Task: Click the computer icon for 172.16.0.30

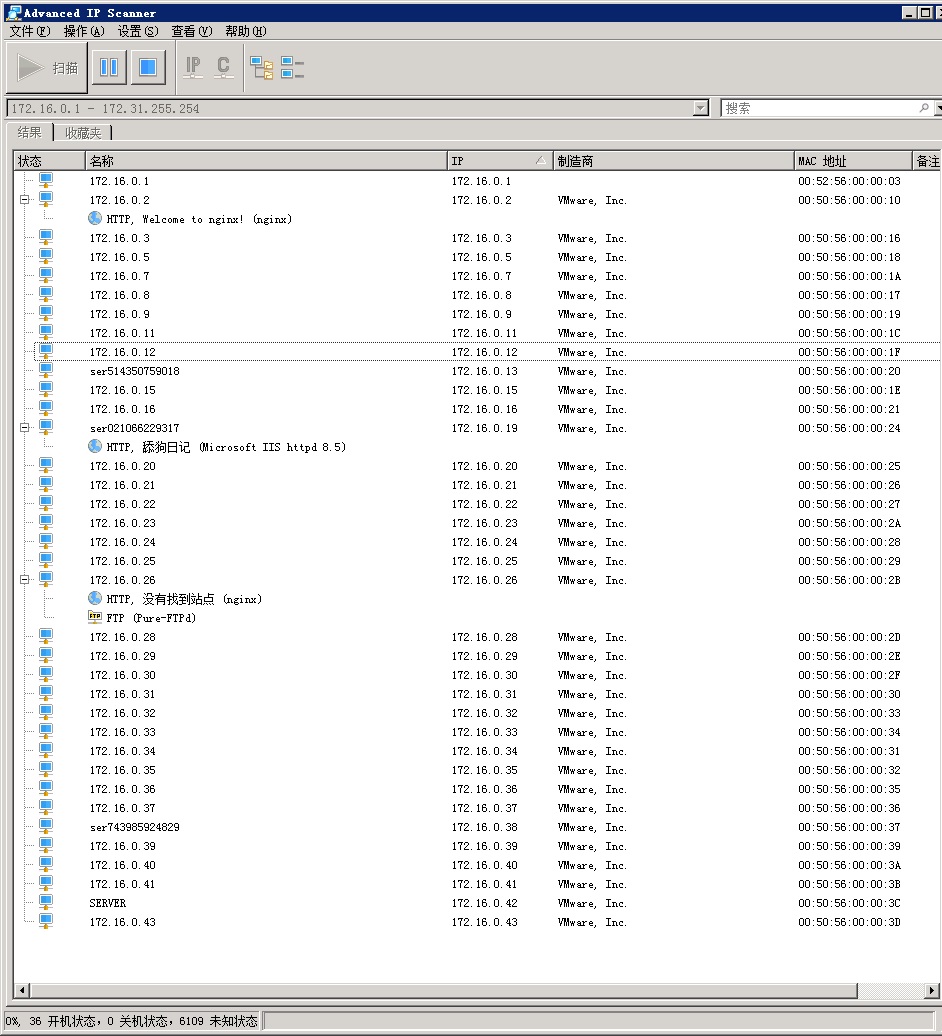Action: (x=46, y=675)
